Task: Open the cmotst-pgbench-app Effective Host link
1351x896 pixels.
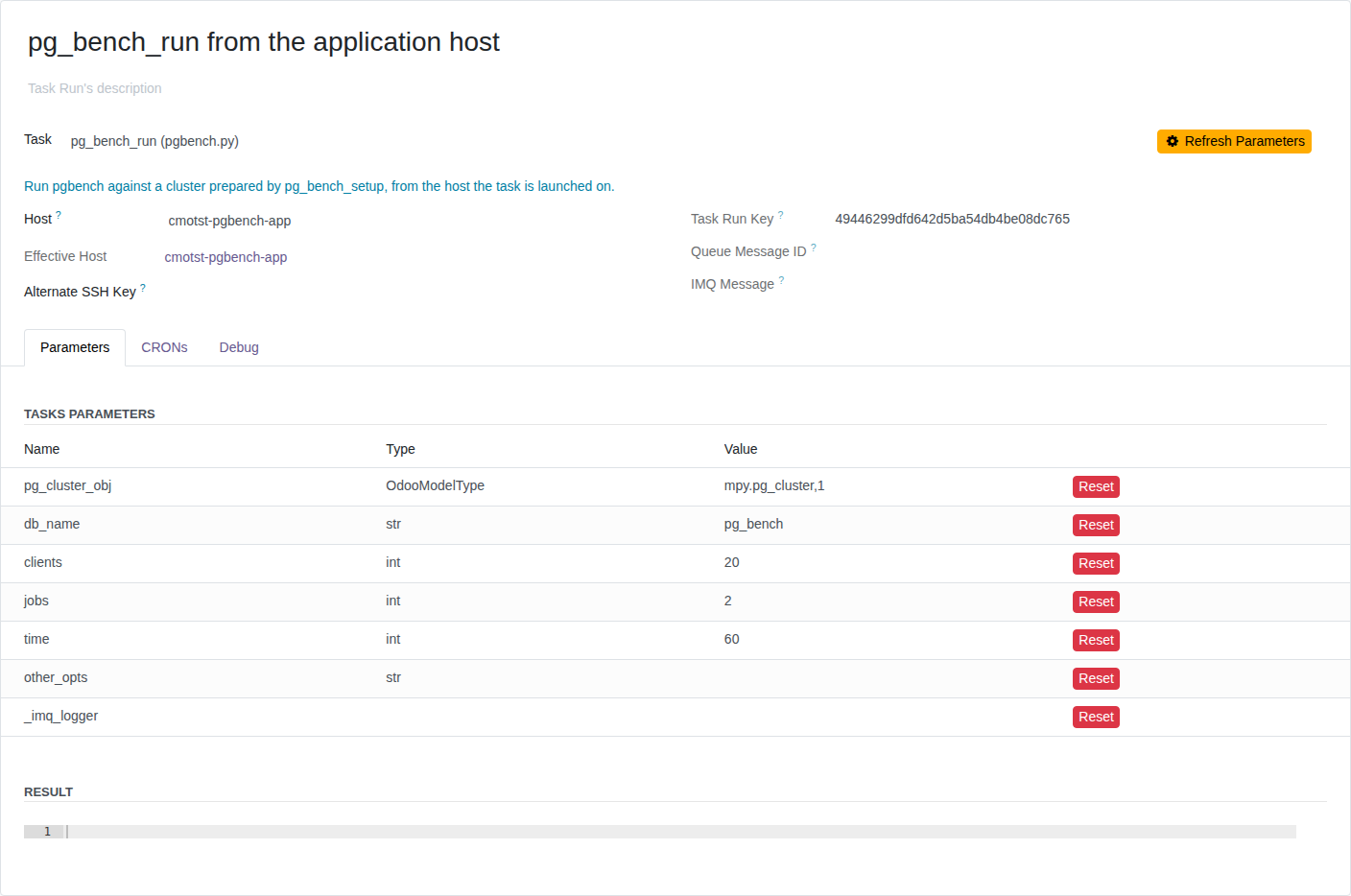Action: (x=225, y=257)
